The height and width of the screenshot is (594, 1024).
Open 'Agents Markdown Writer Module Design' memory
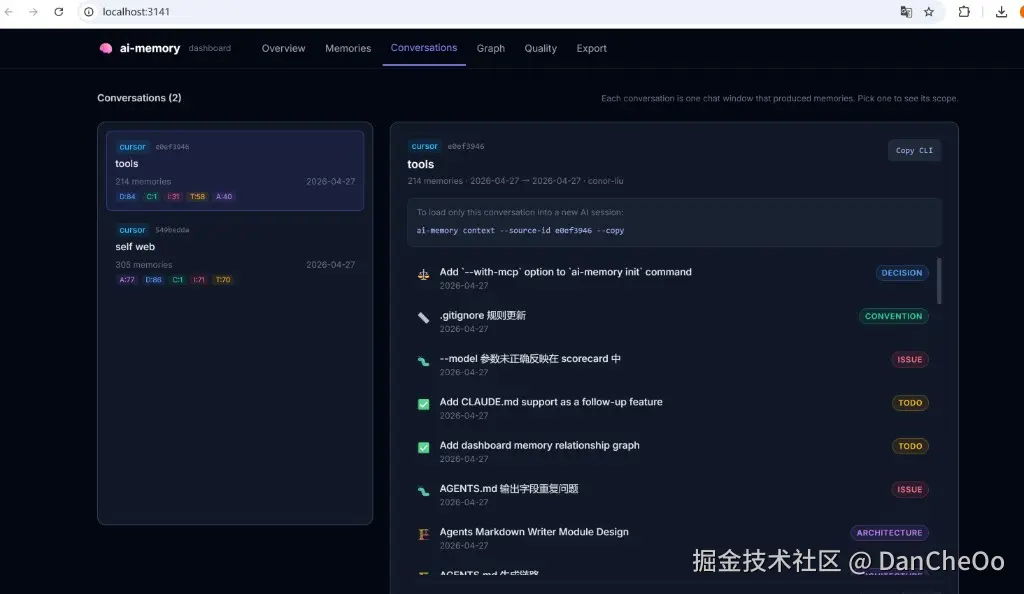(x=534, y=532)
